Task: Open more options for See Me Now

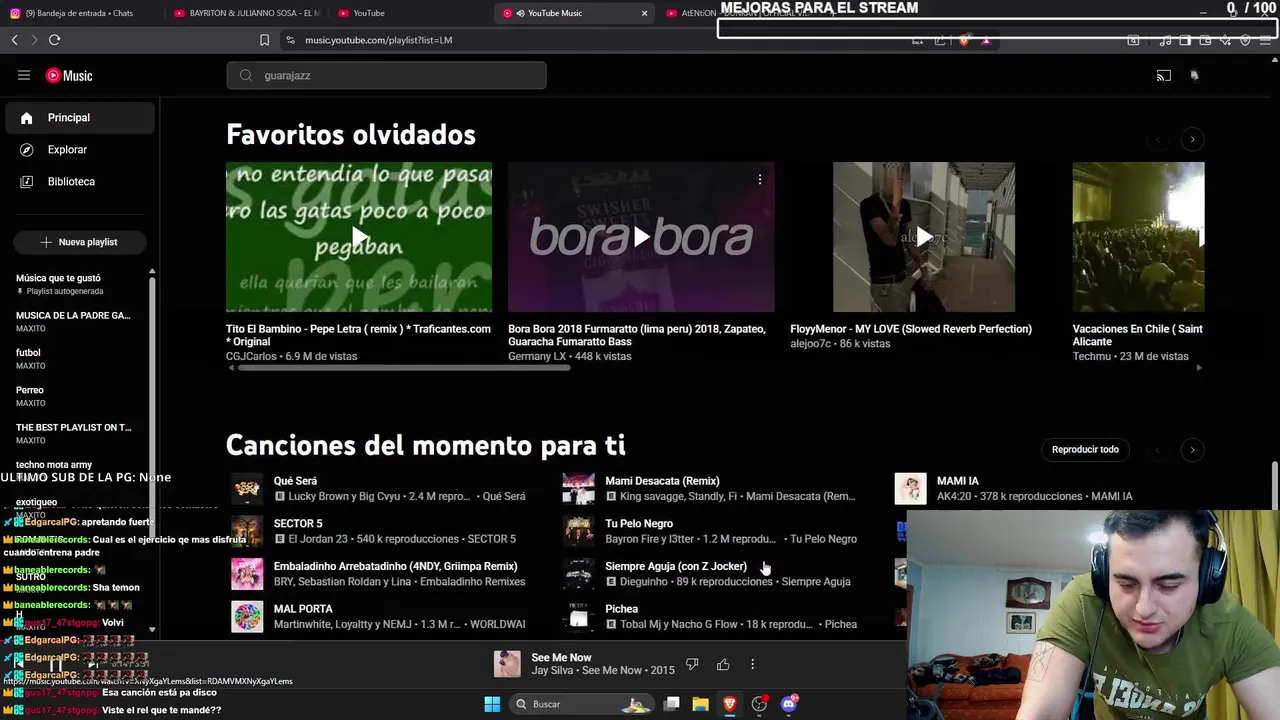Action: coord(753,664)
